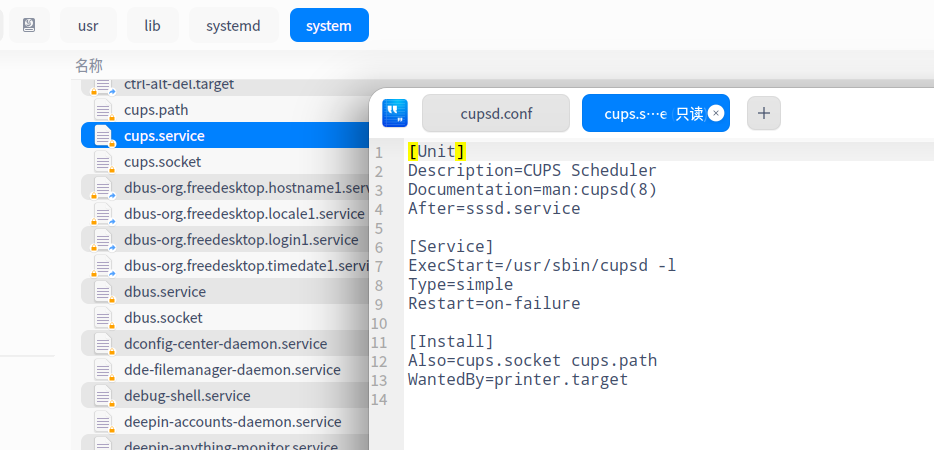
Task: Select dde-filemanager-daemon.service file
Action: click(x=232, y=370)
